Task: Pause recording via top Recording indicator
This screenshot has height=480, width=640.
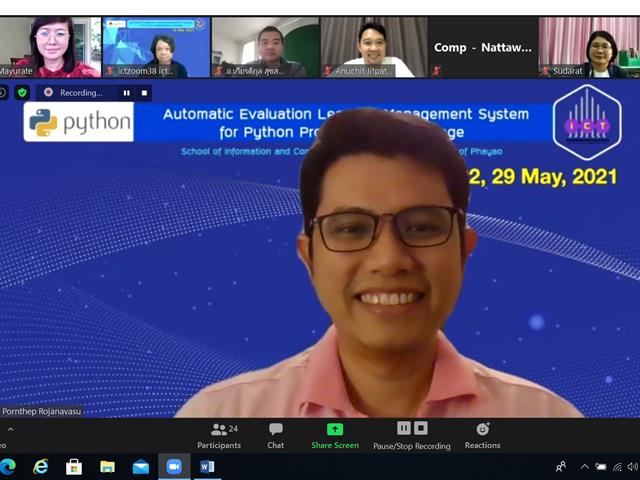Action: click(x=127, y=93)
